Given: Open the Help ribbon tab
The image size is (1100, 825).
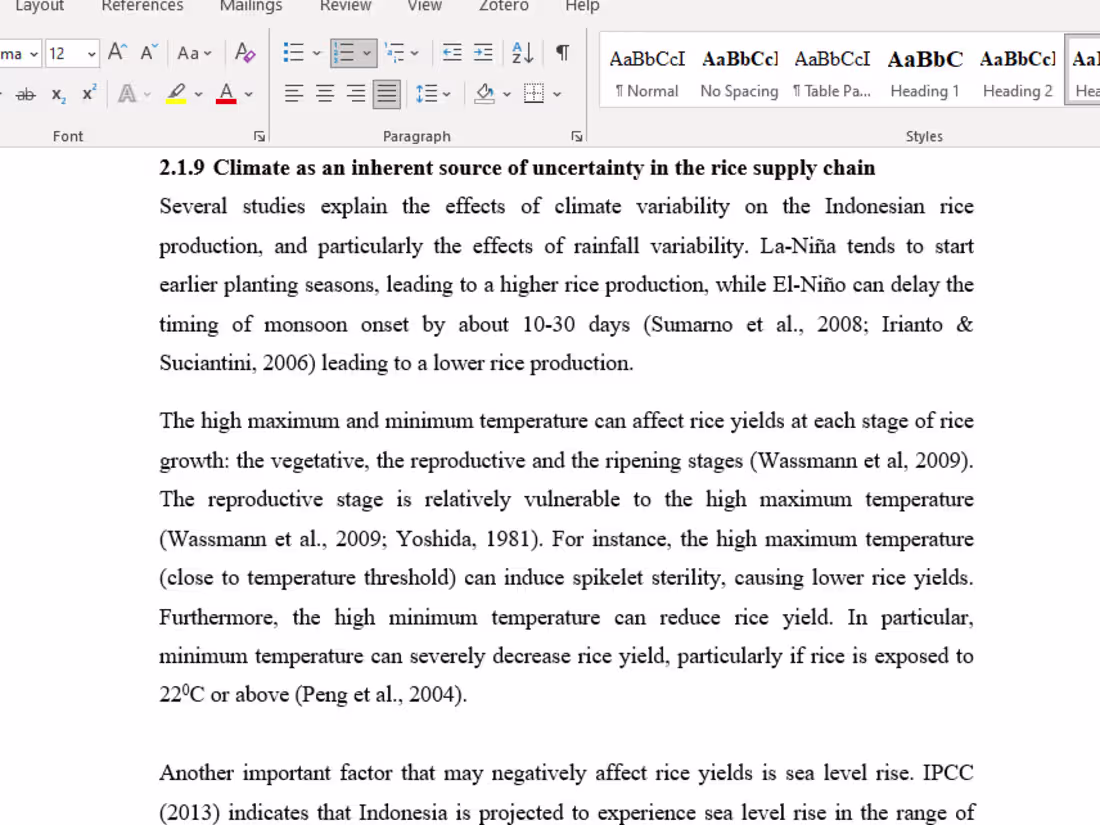Looking at the screenshot, I should [x=582, y=6].
